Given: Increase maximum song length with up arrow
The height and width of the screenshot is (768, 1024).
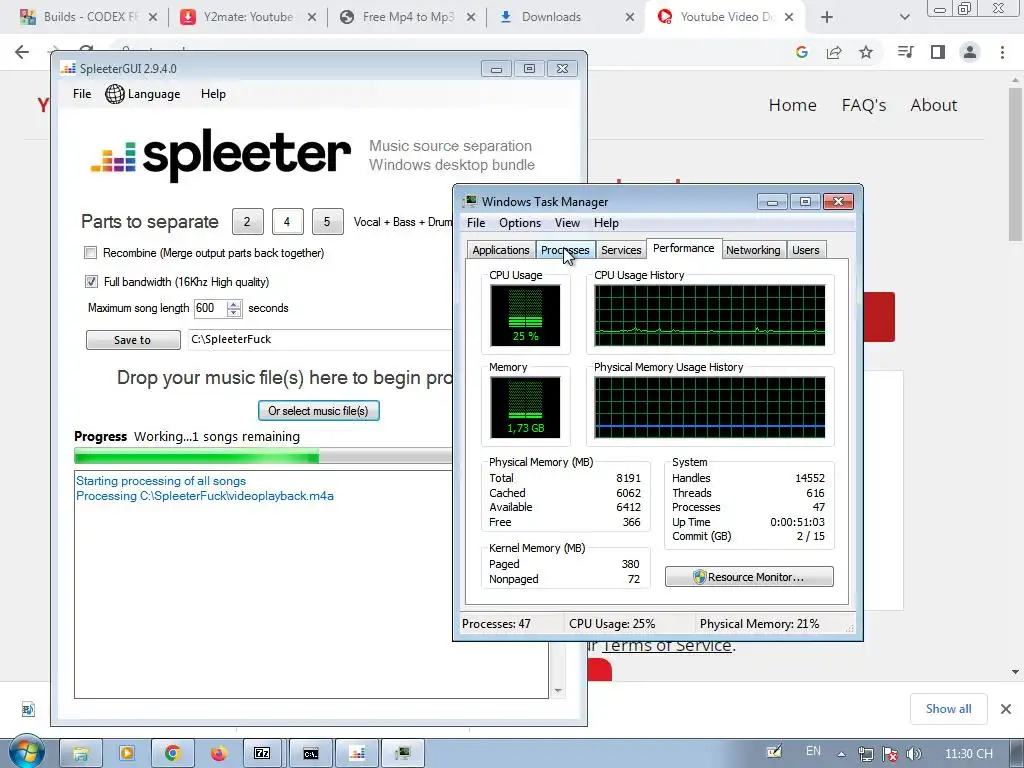Looking at the screenshot, I should coord(234,304).
